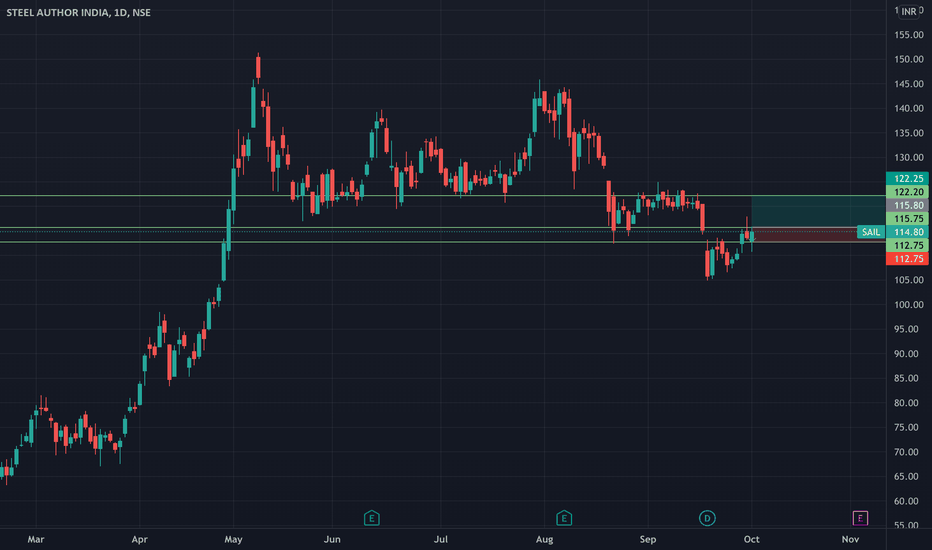Screen dimensions: 932x550
Task: Click the 100.00 price scale value
Action: tap(909, 305)
